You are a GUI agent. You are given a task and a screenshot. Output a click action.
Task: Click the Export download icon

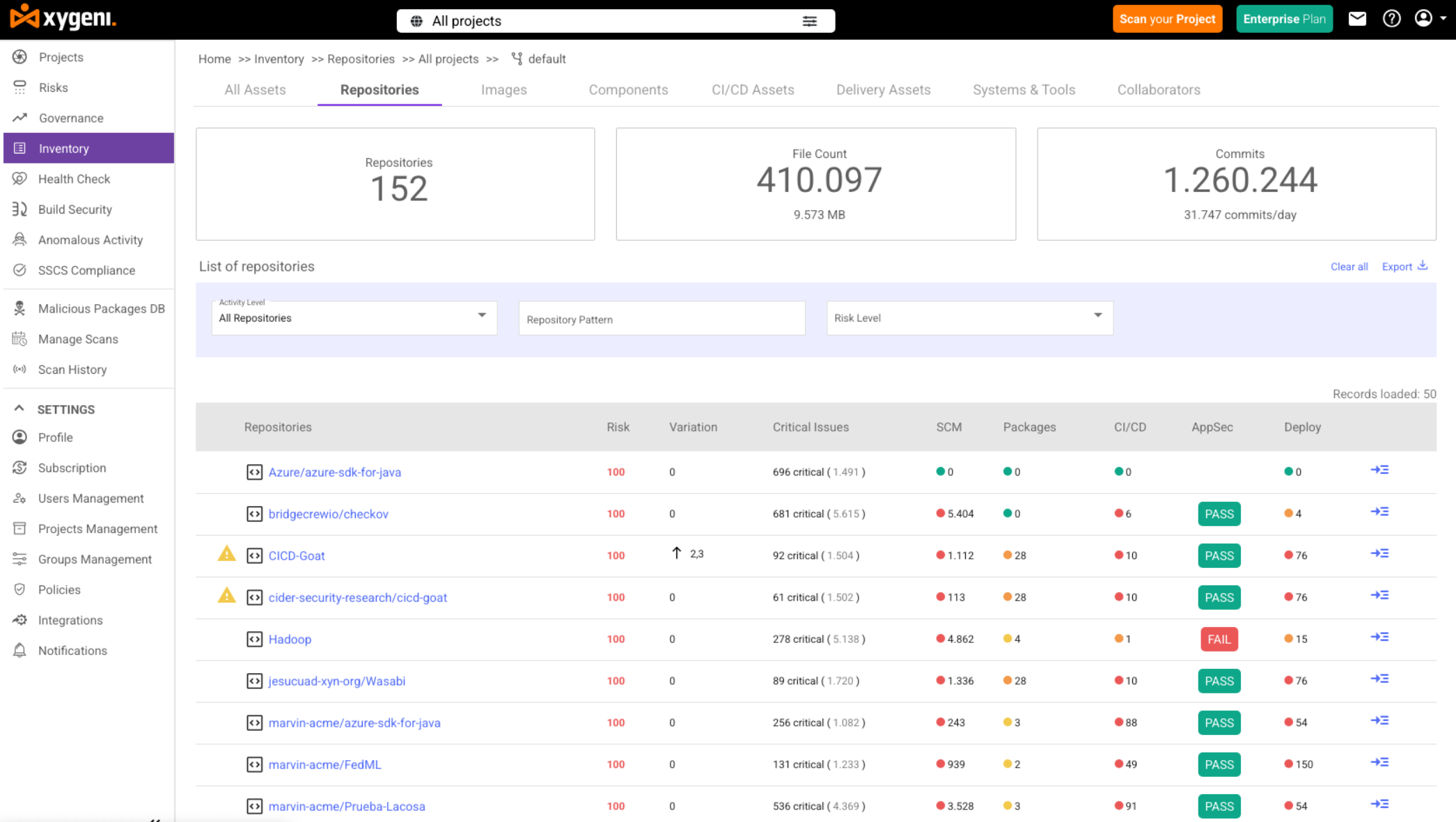(x=1423, y=265)
